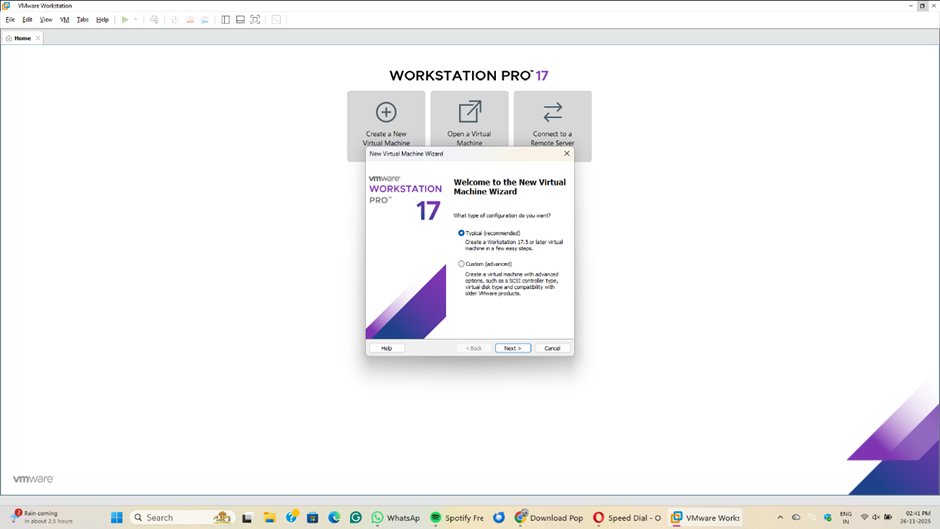This screenshot has height=529, width=940.
Task: Select the Custom (advanced) radio option
Action: tap(461, 264)
